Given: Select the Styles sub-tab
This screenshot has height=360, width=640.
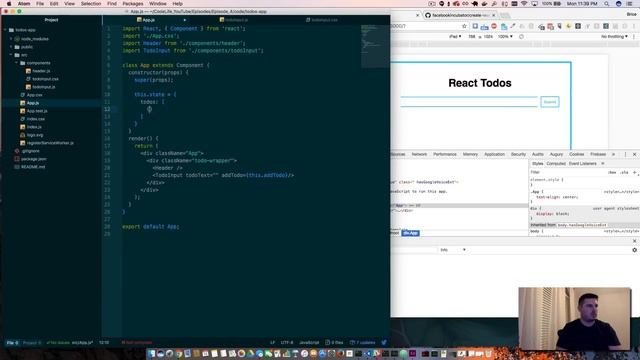Looking at the screenshot, I should (538, 164).
